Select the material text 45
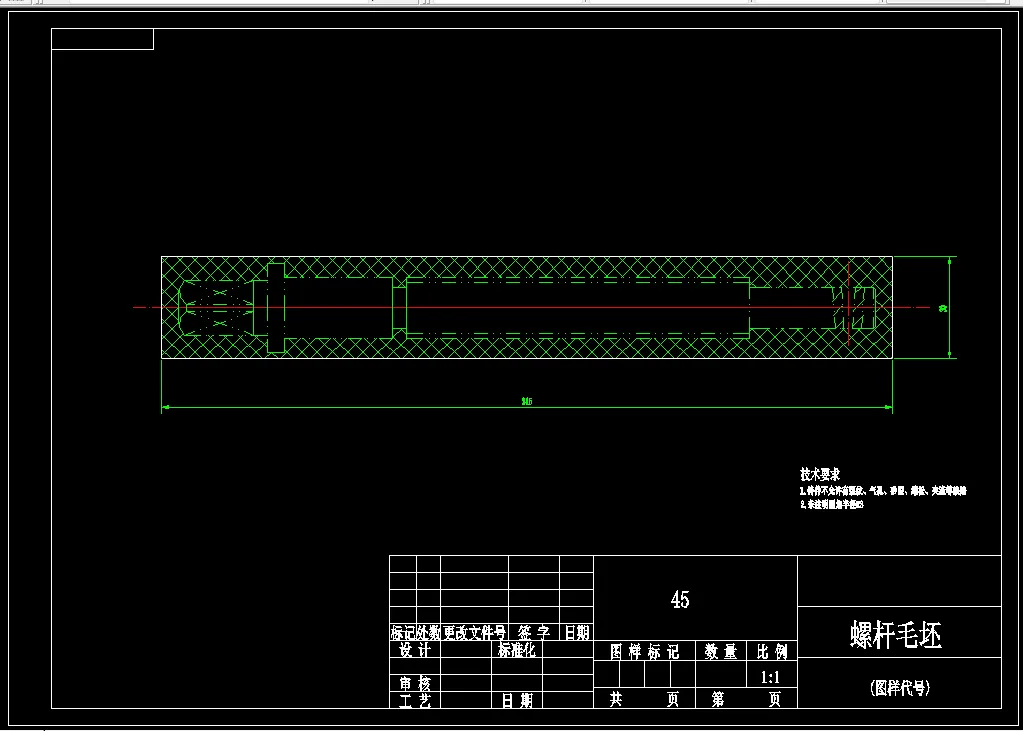The image size is (1023, 731). point(680,599)
